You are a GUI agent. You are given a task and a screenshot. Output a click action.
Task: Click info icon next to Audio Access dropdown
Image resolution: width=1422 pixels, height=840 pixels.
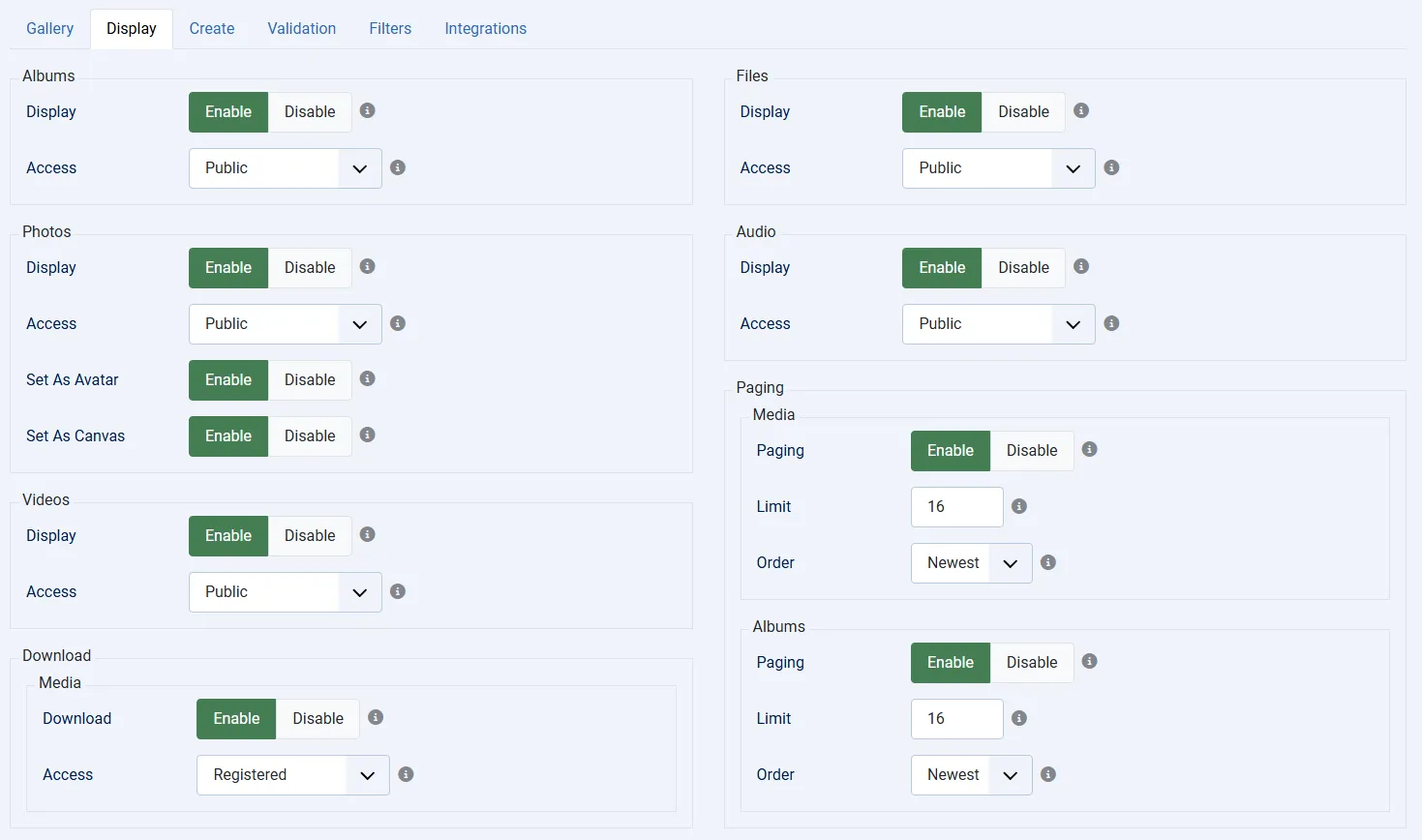coord(1111,323)
